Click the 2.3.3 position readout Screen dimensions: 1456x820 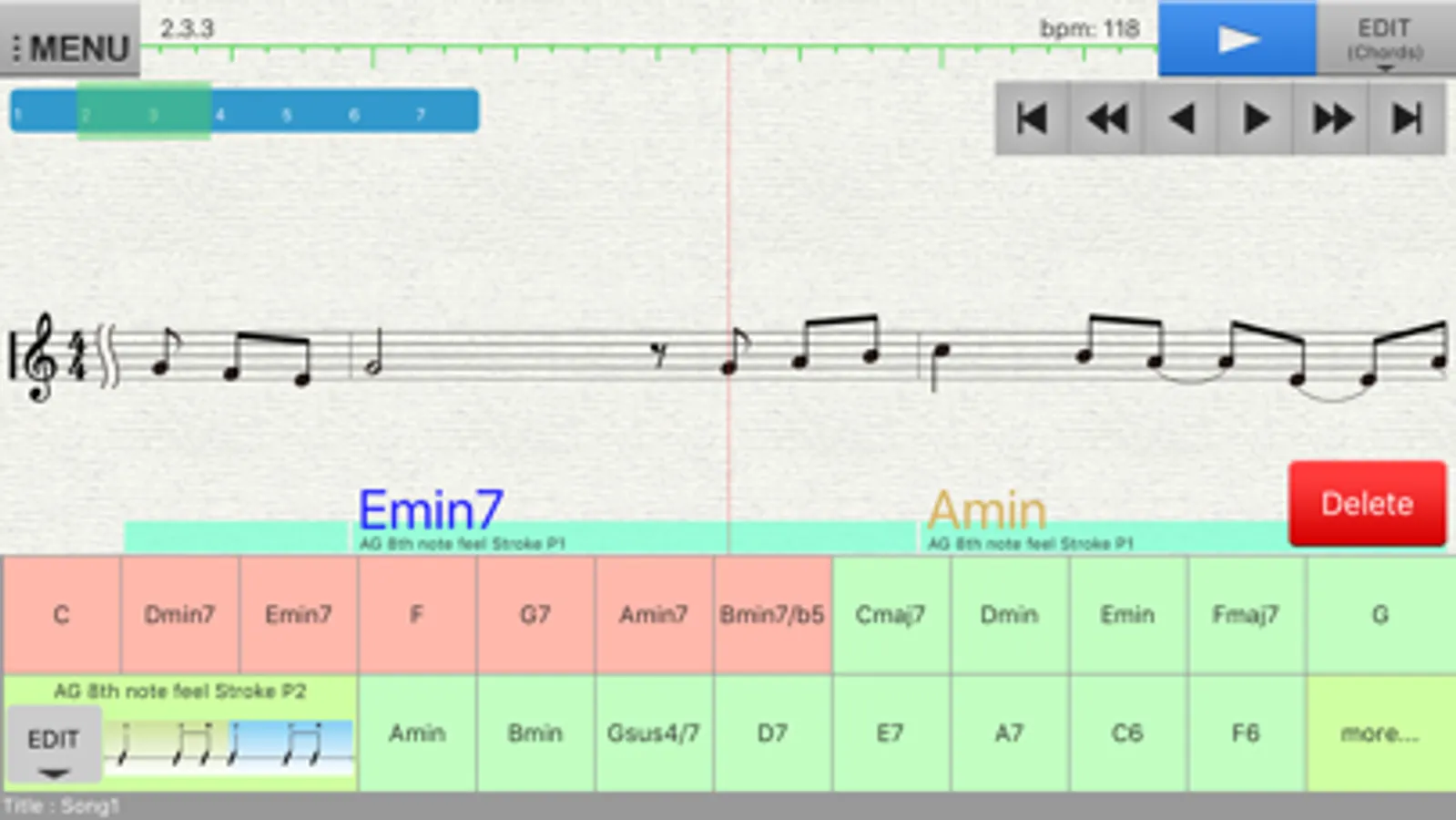(x=187, y=29)
